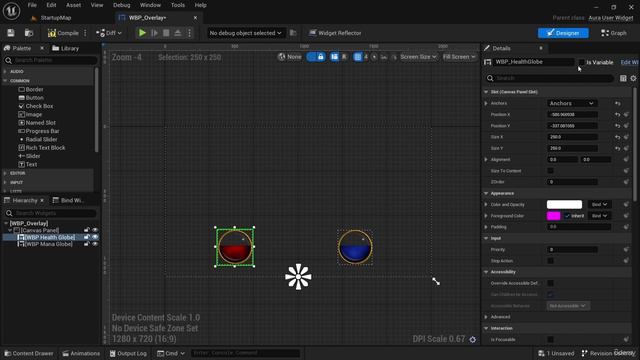Click the Stop simulation button
The image size is (640, 360).
click(166, 33)
